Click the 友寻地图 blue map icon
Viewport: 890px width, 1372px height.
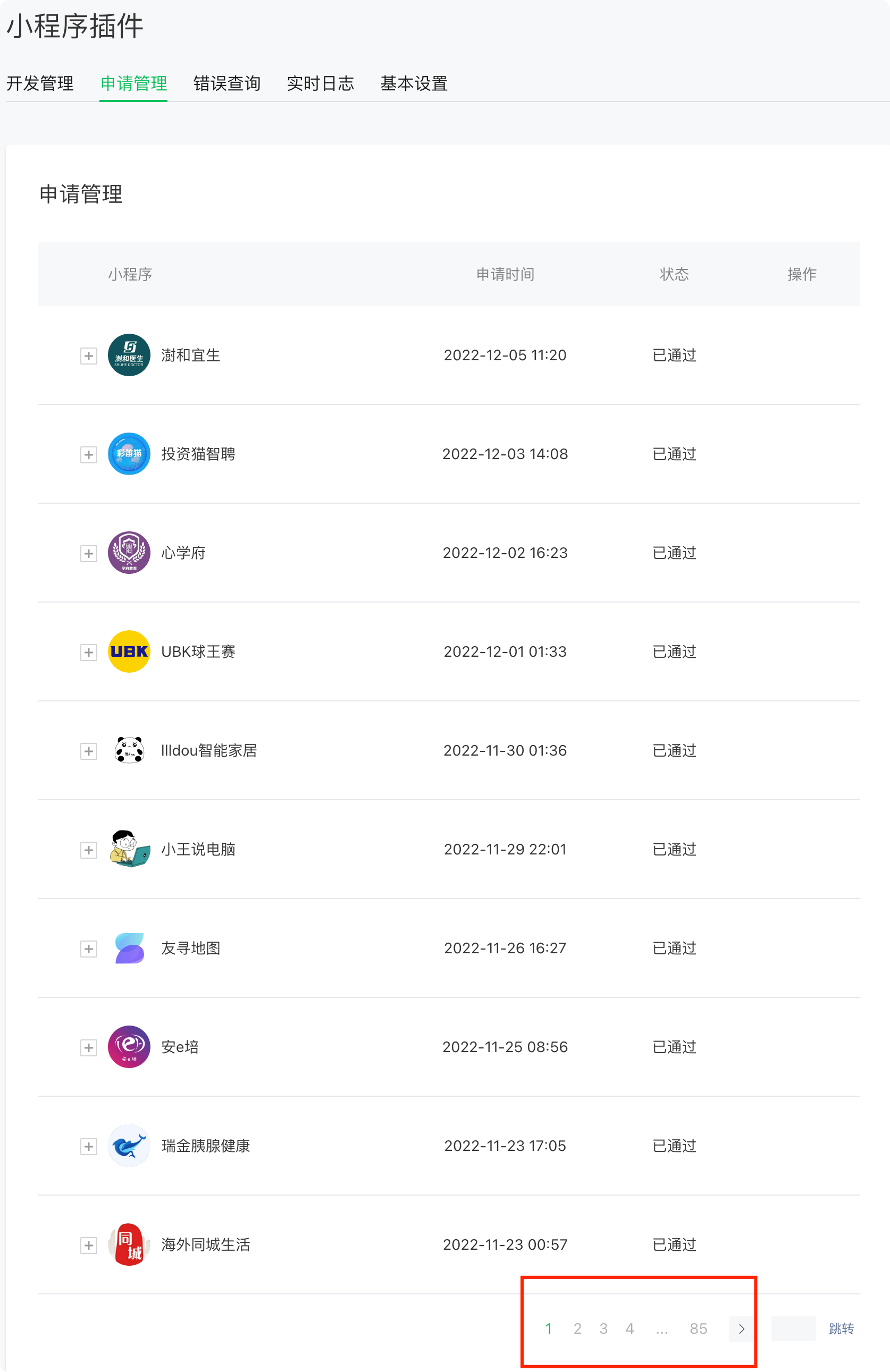pos(129,948)
